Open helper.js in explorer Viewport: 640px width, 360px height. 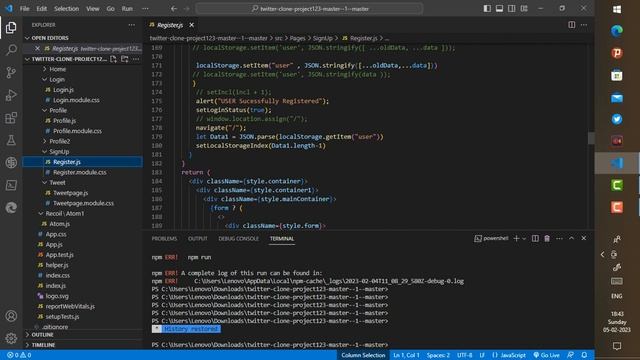[x=57, y=265]
